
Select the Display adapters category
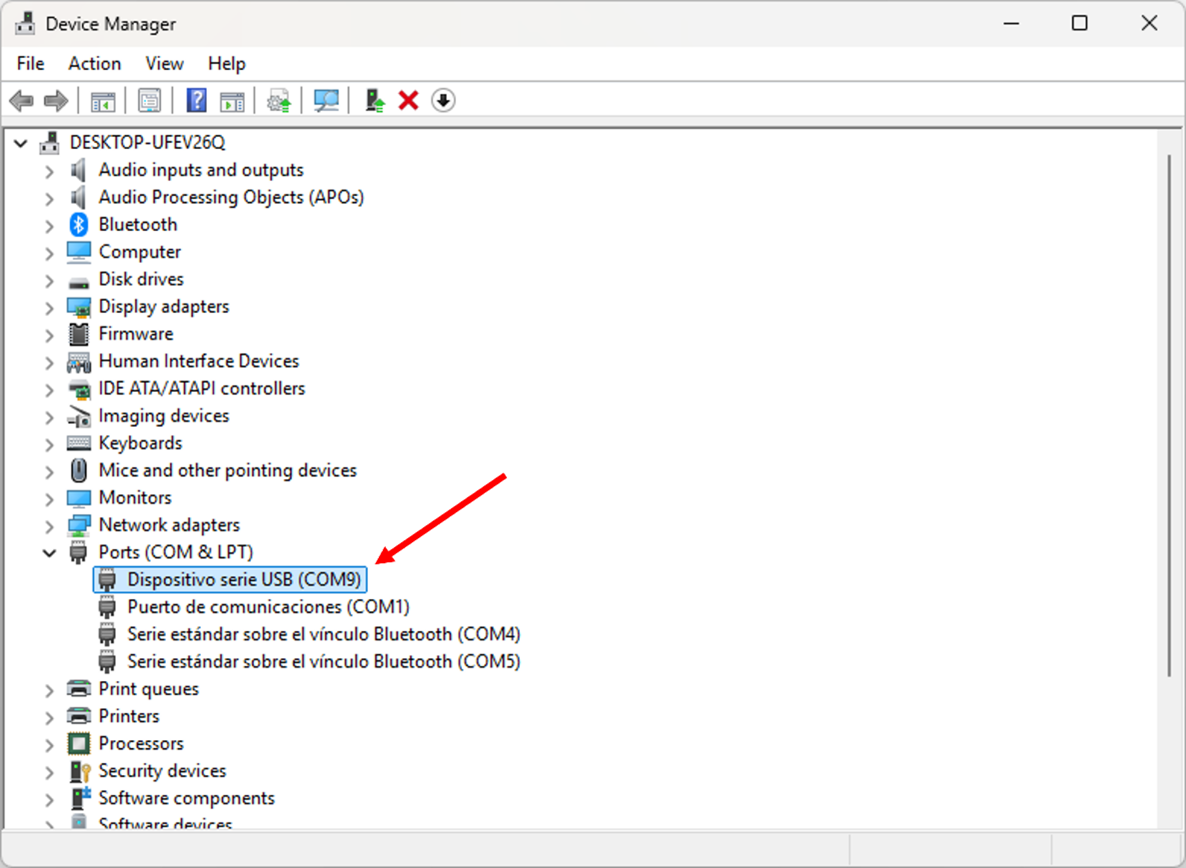tap(163, 307)
